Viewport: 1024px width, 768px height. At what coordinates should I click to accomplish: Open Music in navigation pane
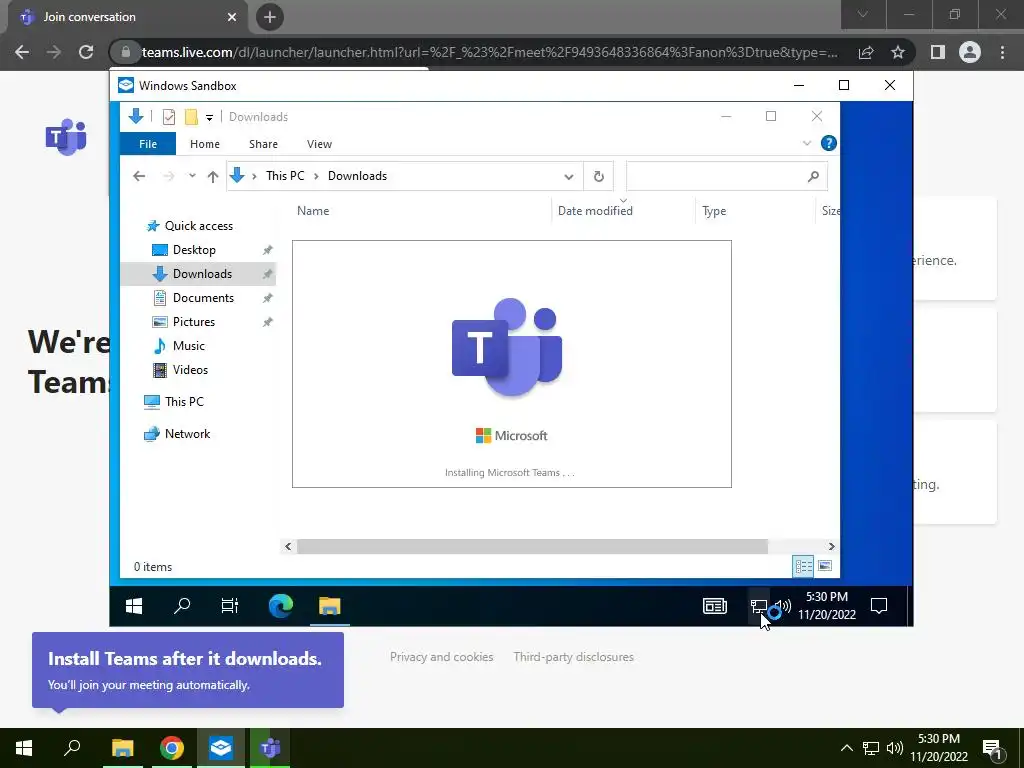coord(188,346)
